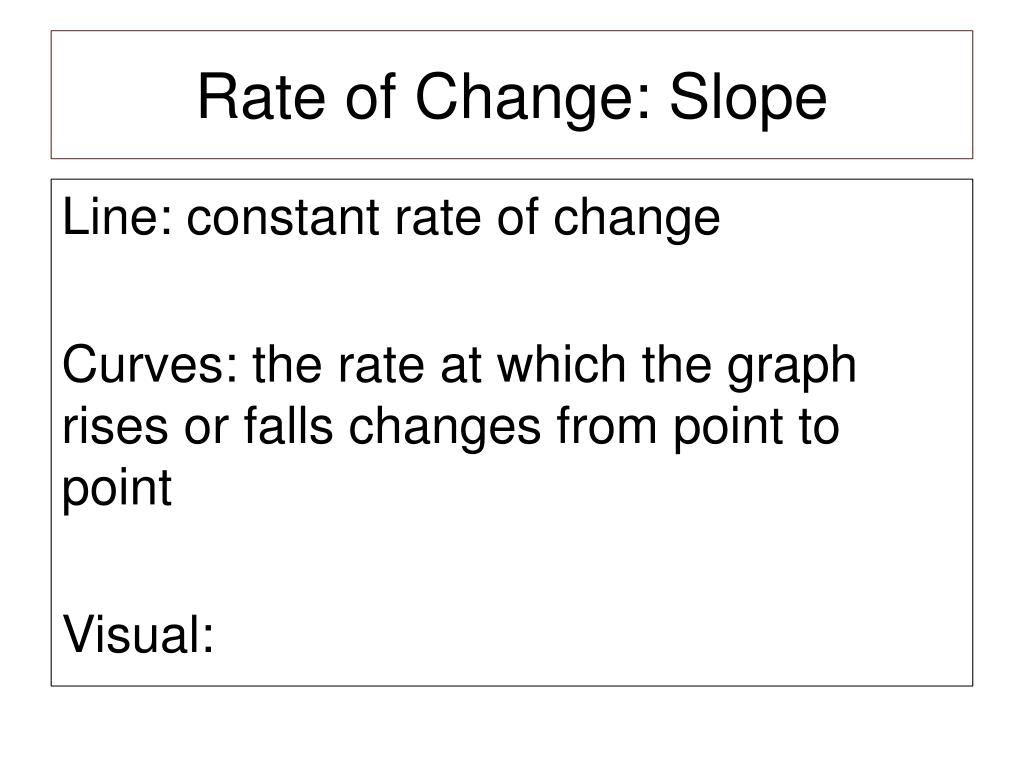The height and width of the screenshot is (768, 1024).
Task: Click the word 'changes' in the body text
Action: pos(445,428)
